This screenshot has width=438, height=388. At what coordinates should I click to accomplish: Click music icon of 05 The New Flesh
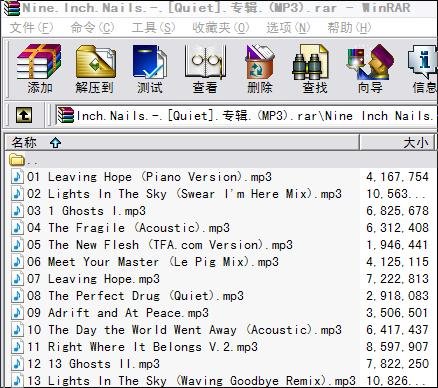tap(17, 245)
